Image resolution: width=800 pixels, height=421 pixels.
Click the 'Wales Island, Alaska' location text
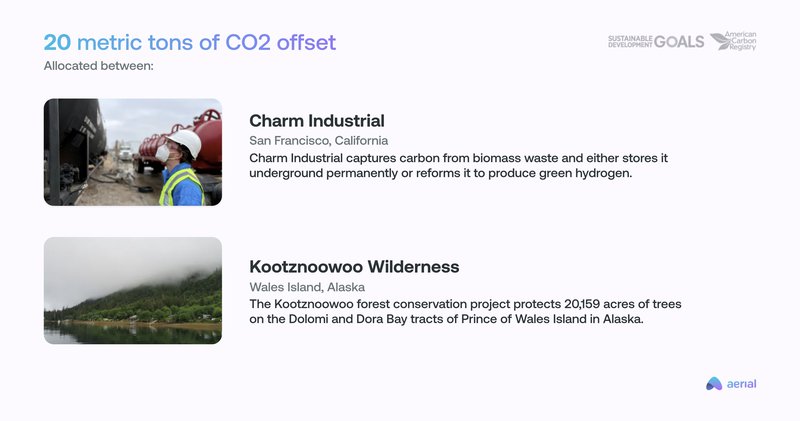click(x=307, y=287)
